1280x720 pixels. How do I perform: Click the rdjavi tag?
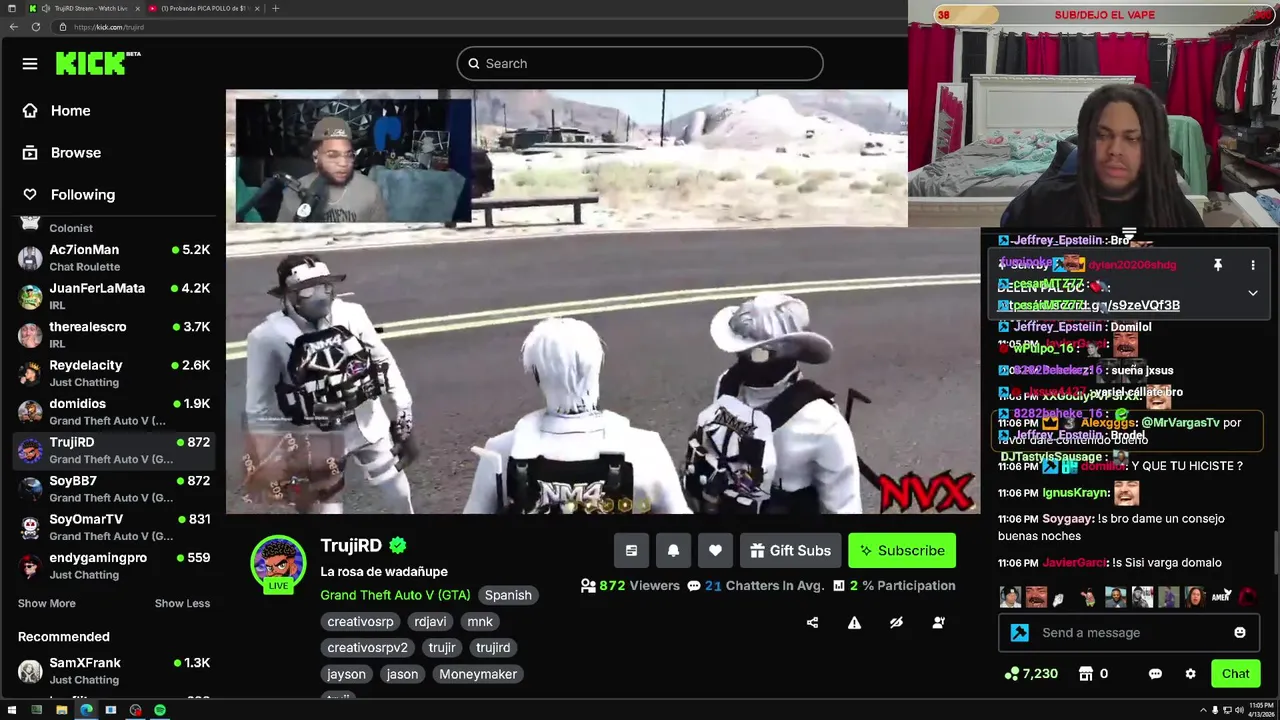430,622
